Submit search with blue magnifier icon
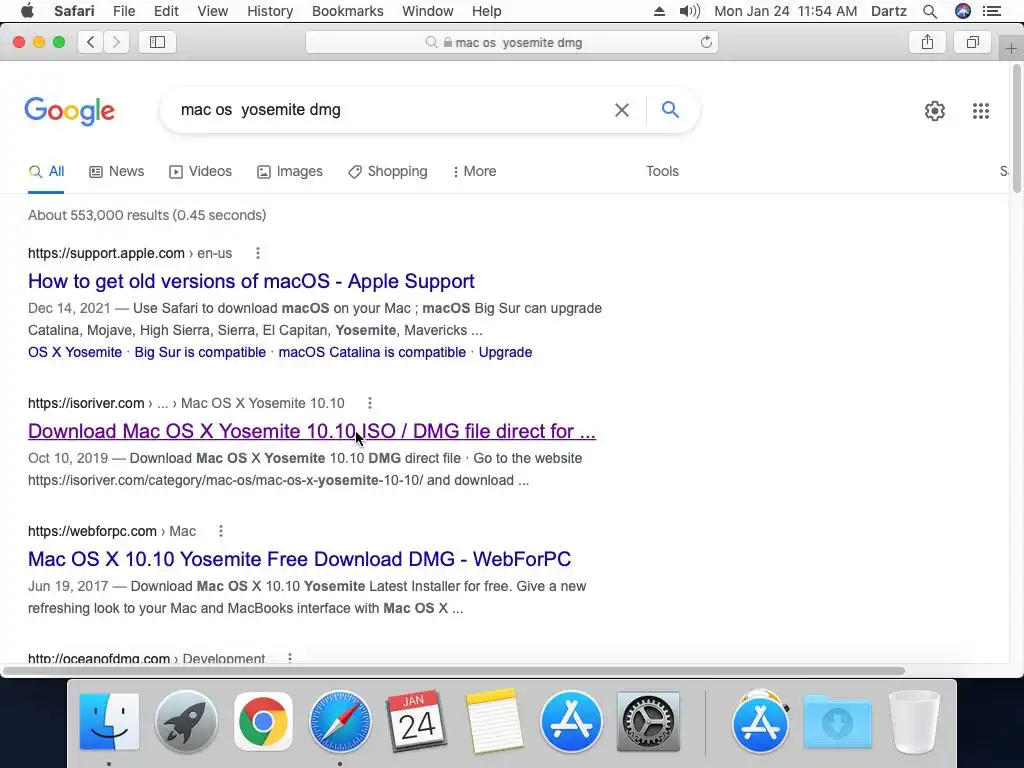This screenshot has height=768, width=1024. (670, 110)
